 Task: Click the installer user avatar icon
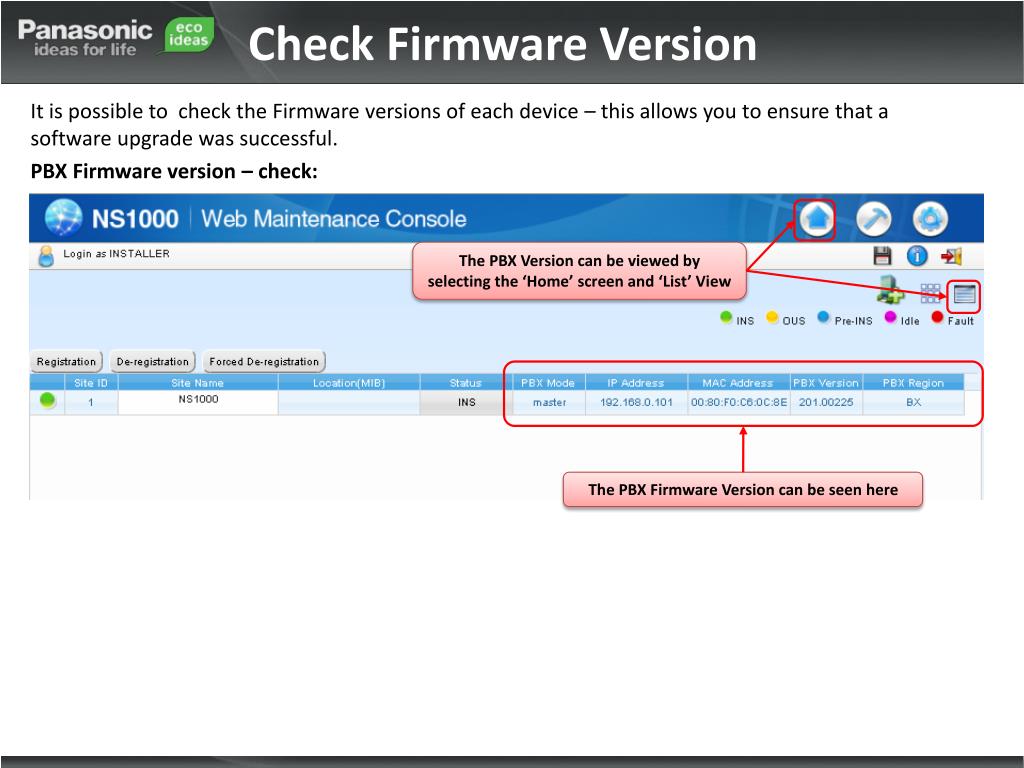coord(46,256)
